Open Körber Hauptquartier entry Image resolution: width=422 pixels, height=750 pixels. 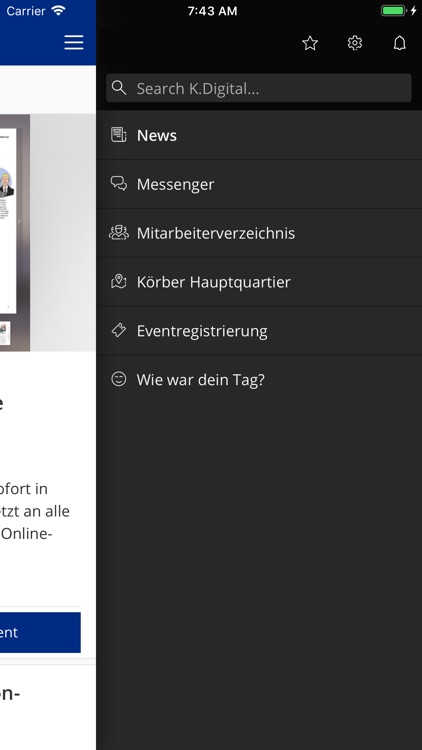pyautogui.click(x=259, y=282)
